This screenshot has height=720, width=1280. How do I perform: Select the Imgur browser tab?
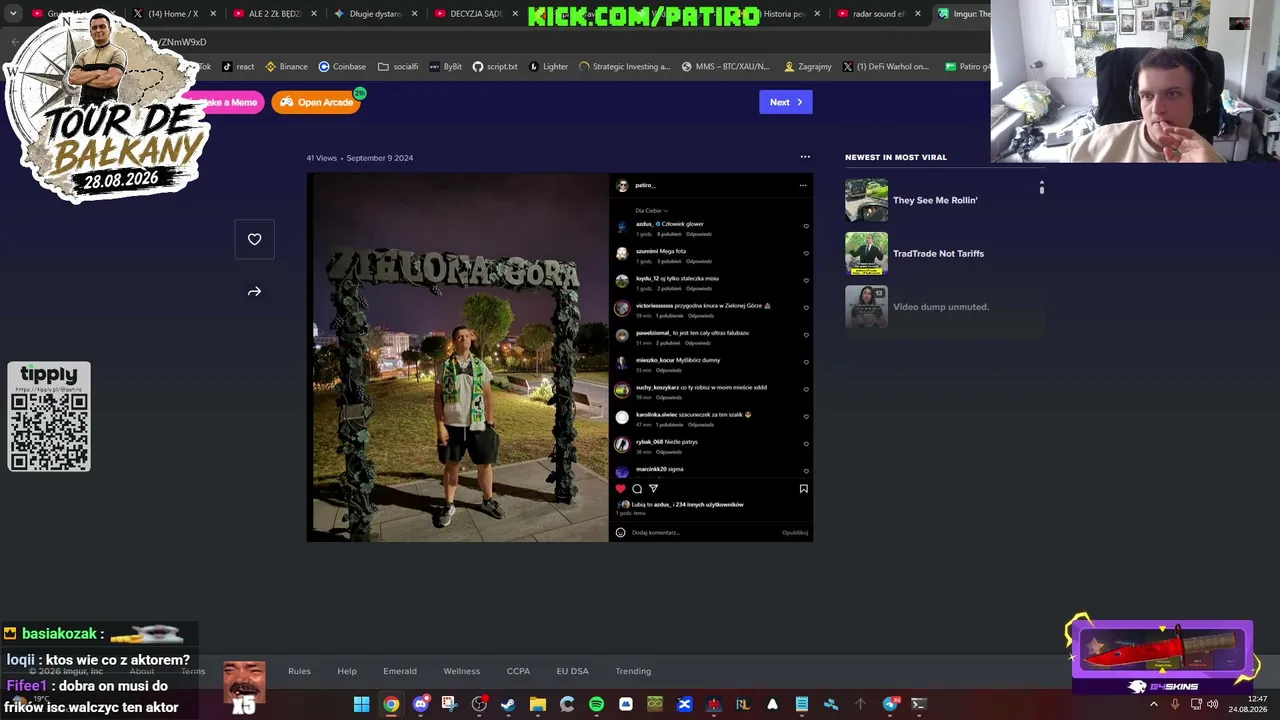coord(962,14)
